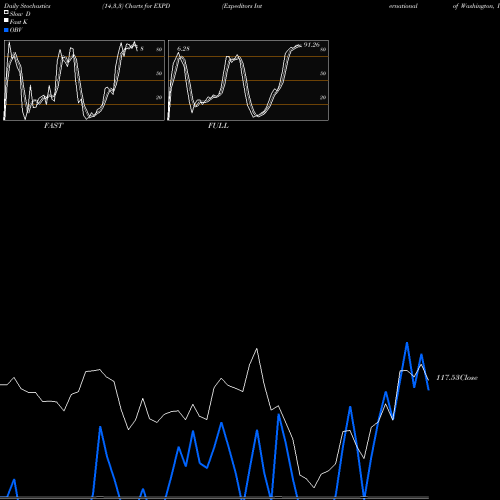Click the 'Daily Stochastics' title text

27,6
